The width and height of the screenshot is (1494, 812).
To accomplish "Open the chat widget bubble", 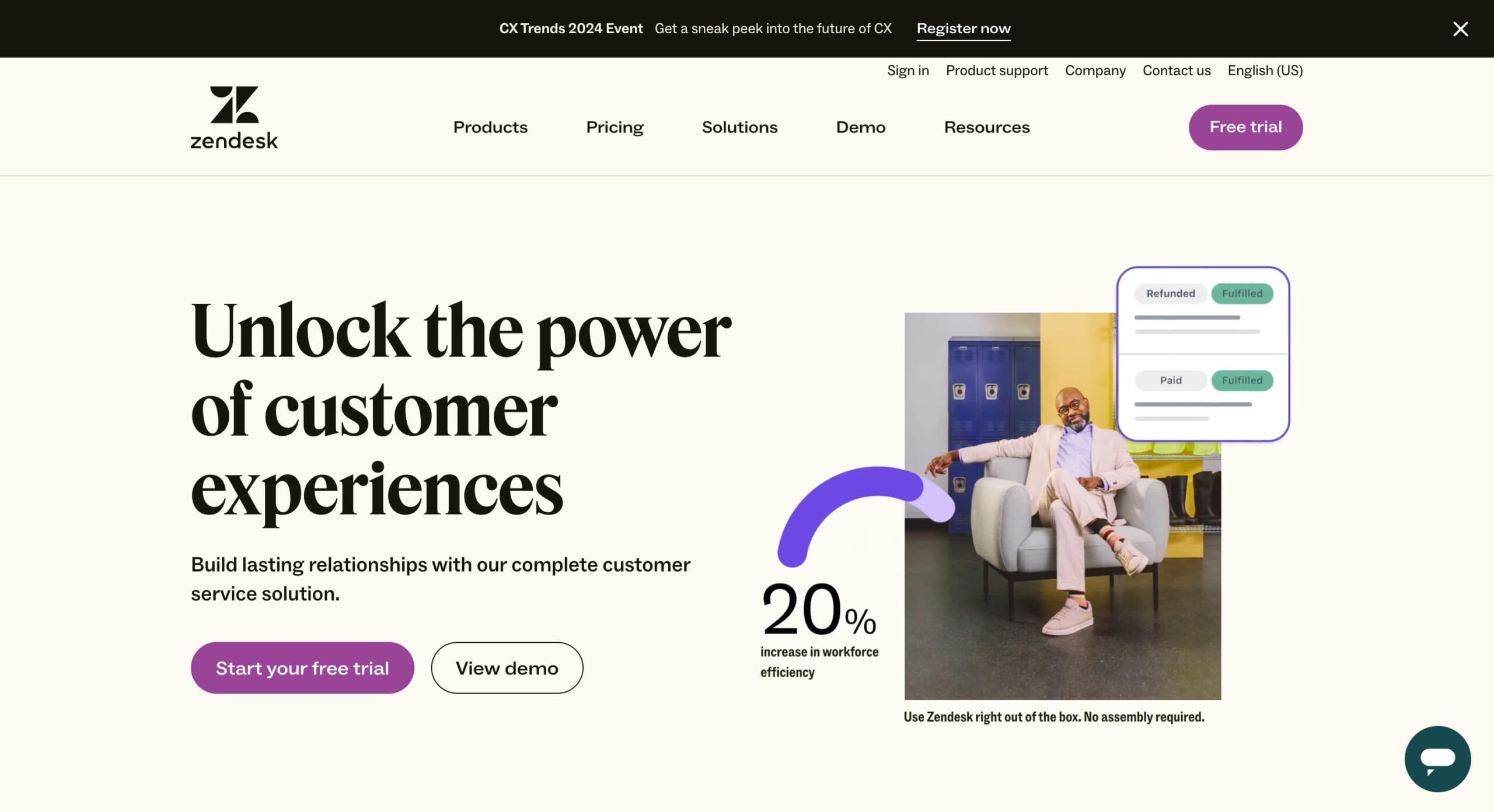I will click(1437, 758).
